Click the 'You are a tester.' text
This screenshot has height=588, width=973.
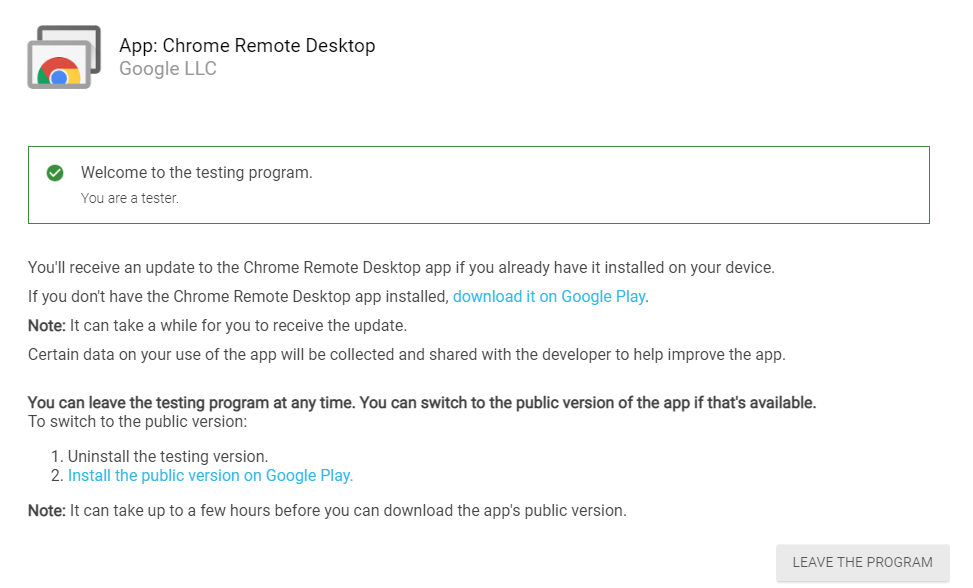pos(130,198)
